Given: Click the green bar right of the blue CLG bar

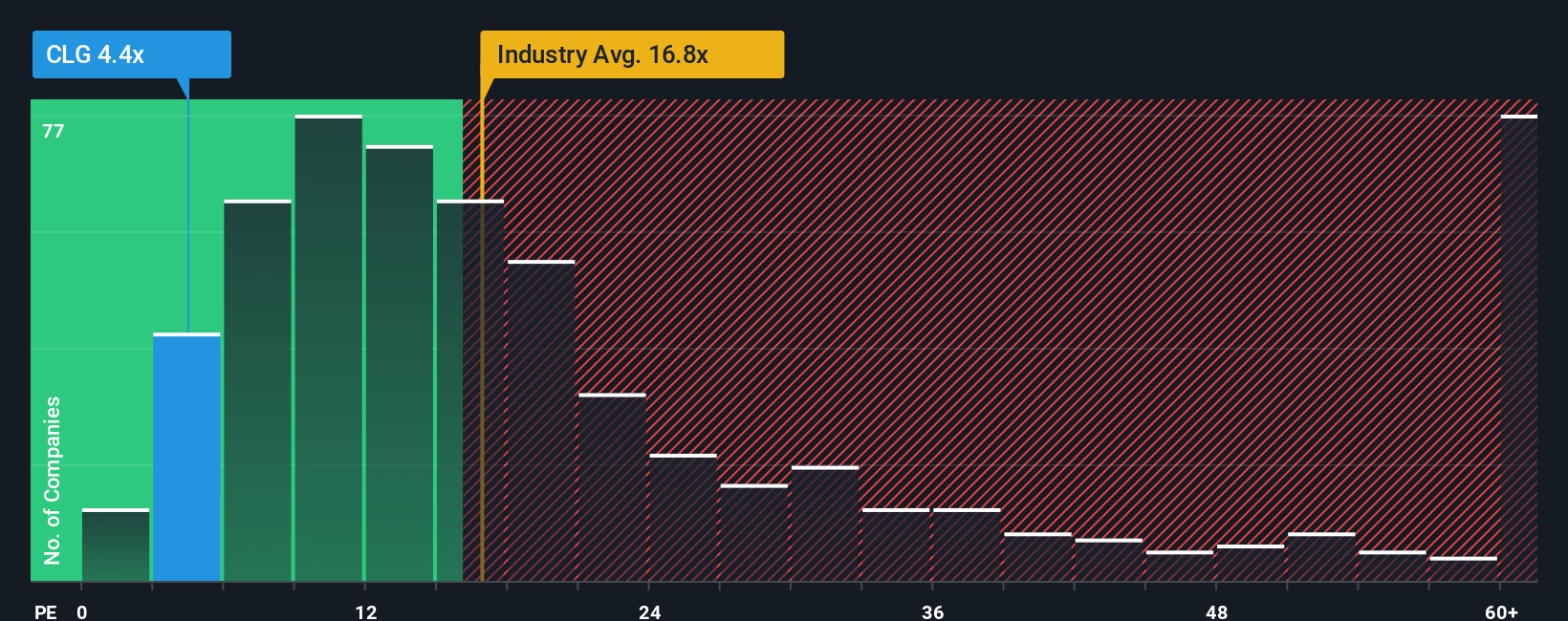Looking at the screenshot, I should point(258,390).
